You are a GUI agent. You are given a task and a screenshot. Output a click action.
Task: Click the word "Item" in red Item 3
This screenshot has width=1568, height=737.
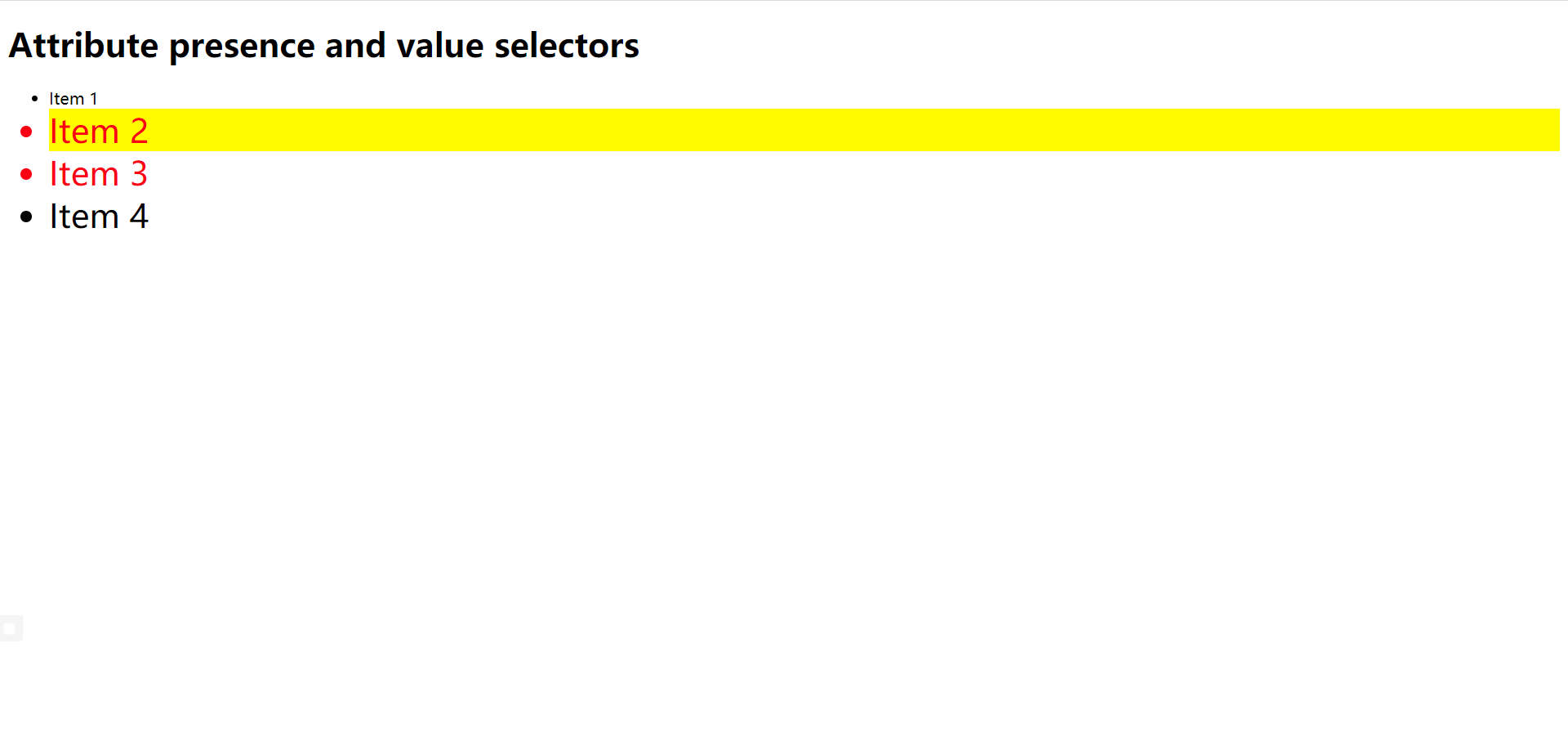[84, 174]
